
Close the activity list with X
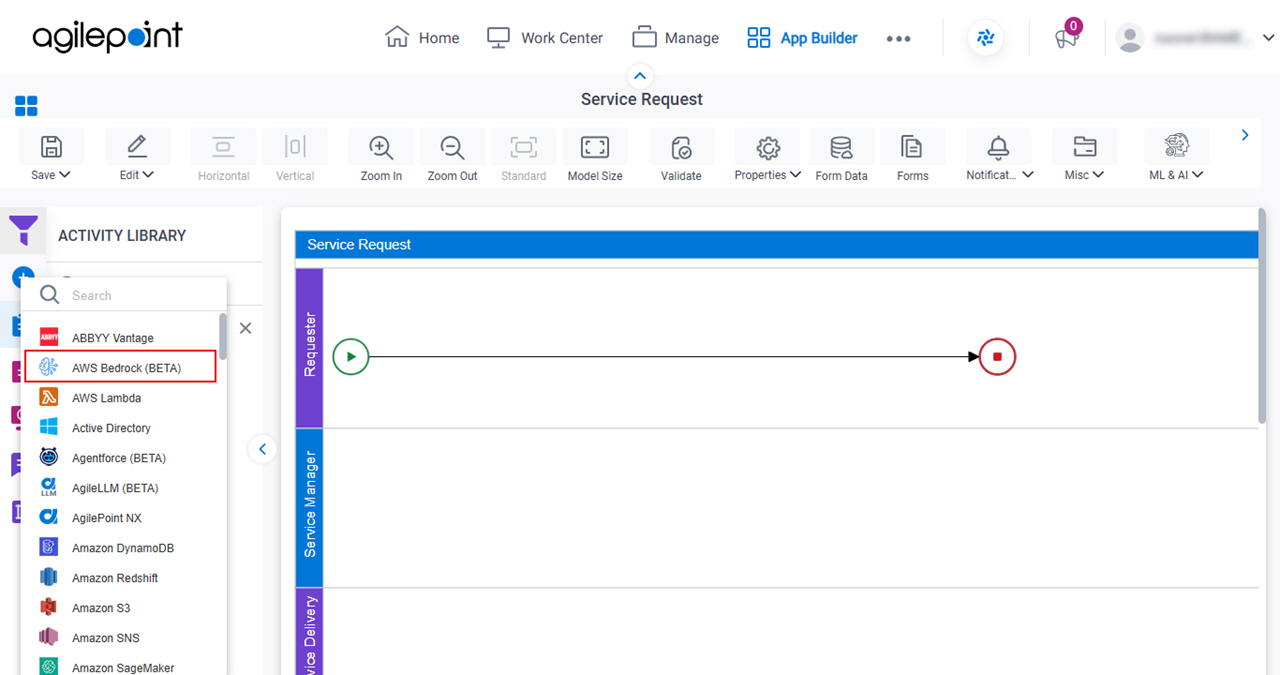coord(245,328)
